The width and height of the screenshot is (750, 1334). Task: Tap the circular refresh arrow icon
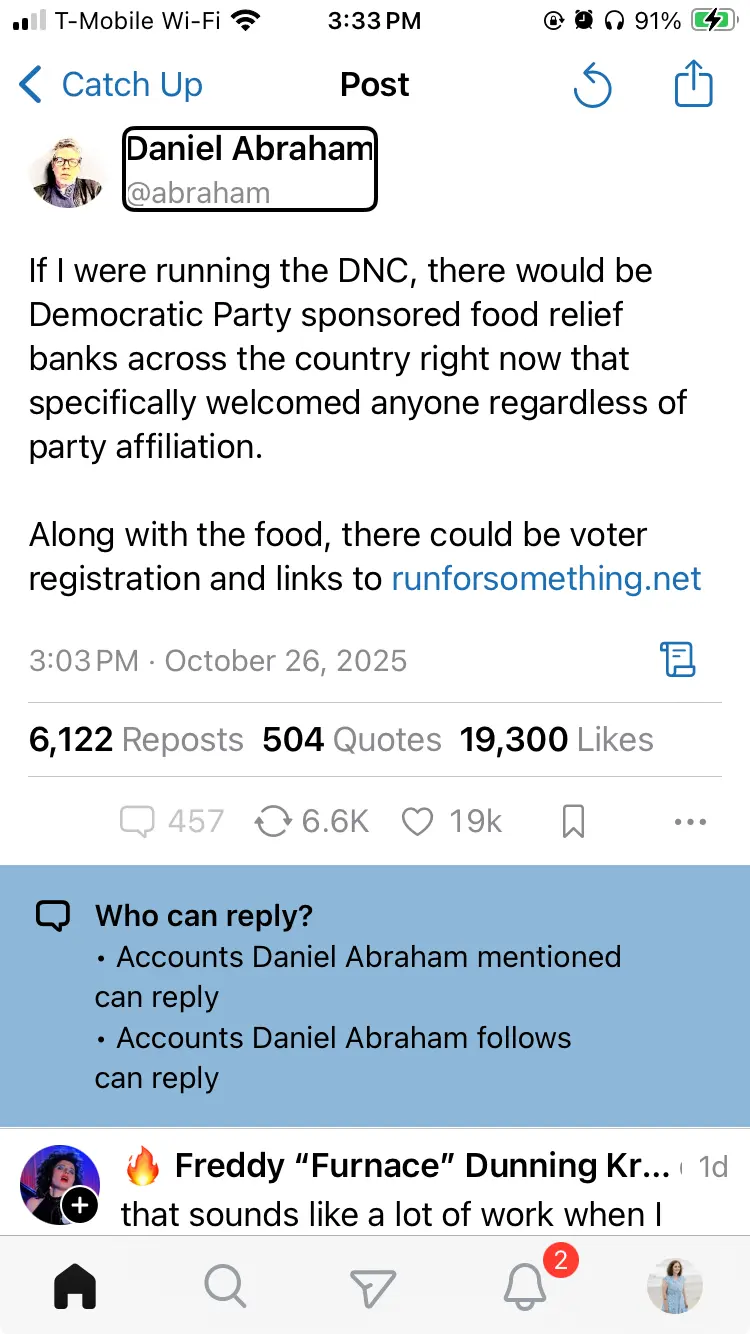coord(592,86)
